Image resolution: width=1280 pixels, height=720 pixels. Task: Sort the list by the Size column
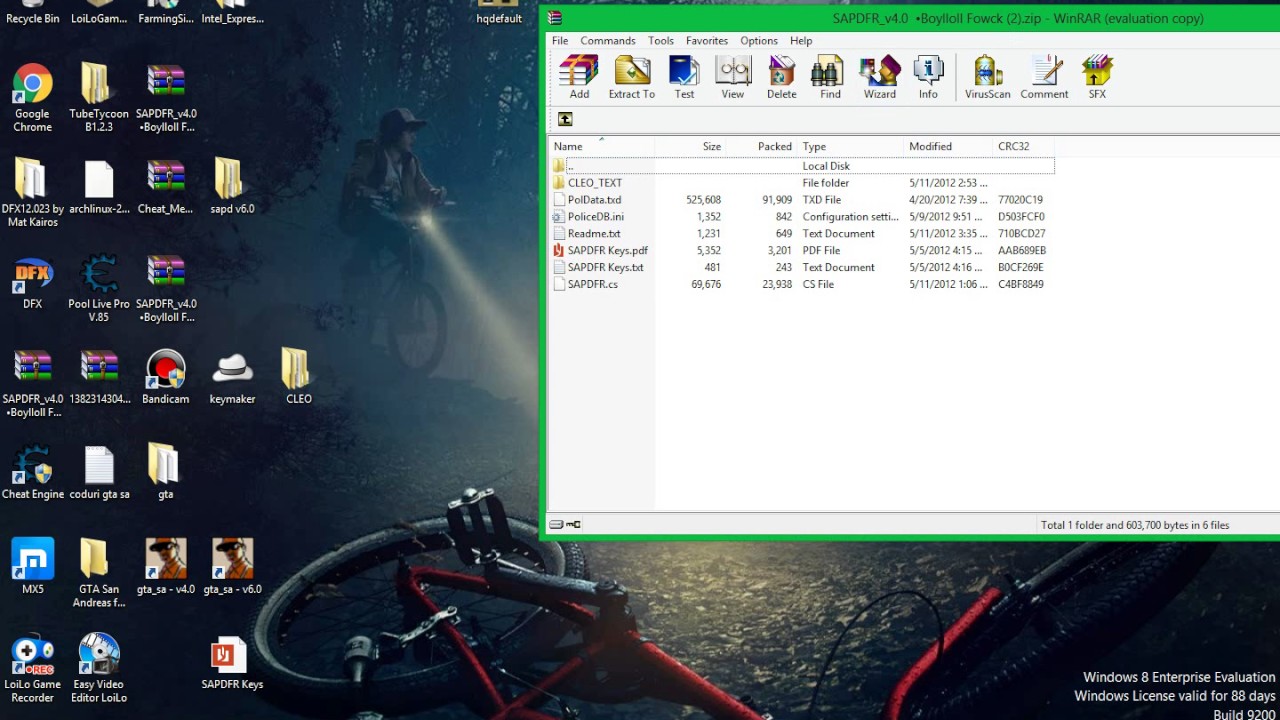[690, 146]
